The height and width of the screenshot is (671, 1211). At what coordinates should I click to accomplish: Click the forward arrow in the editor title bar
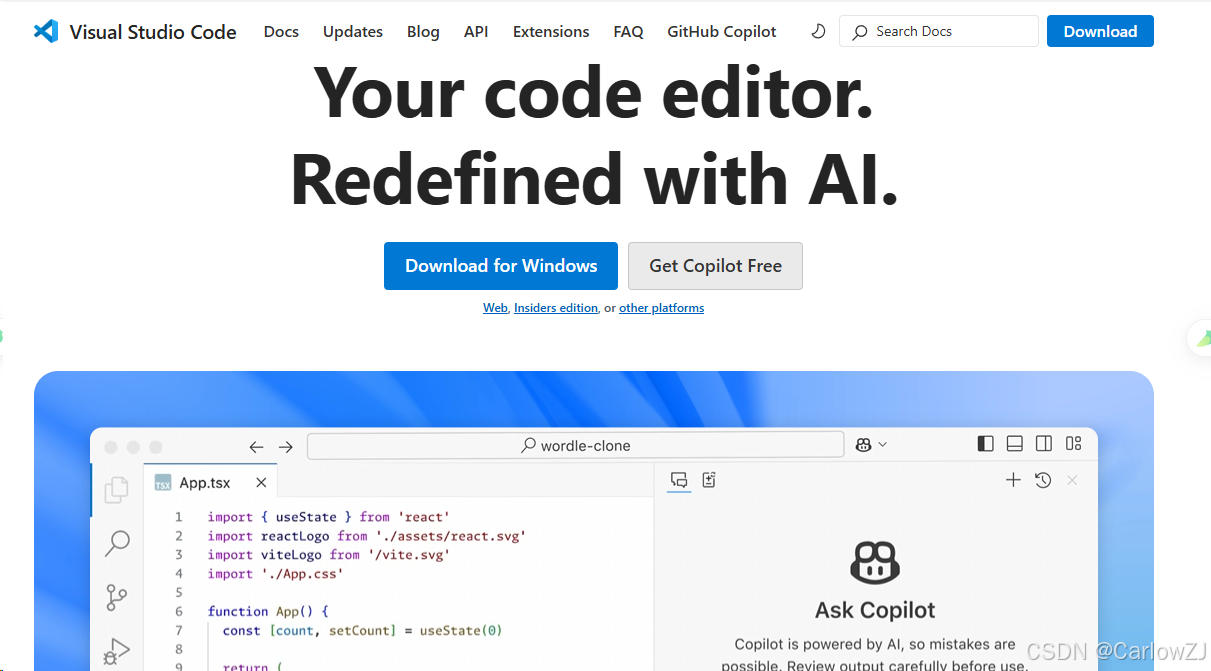point(286,446)
